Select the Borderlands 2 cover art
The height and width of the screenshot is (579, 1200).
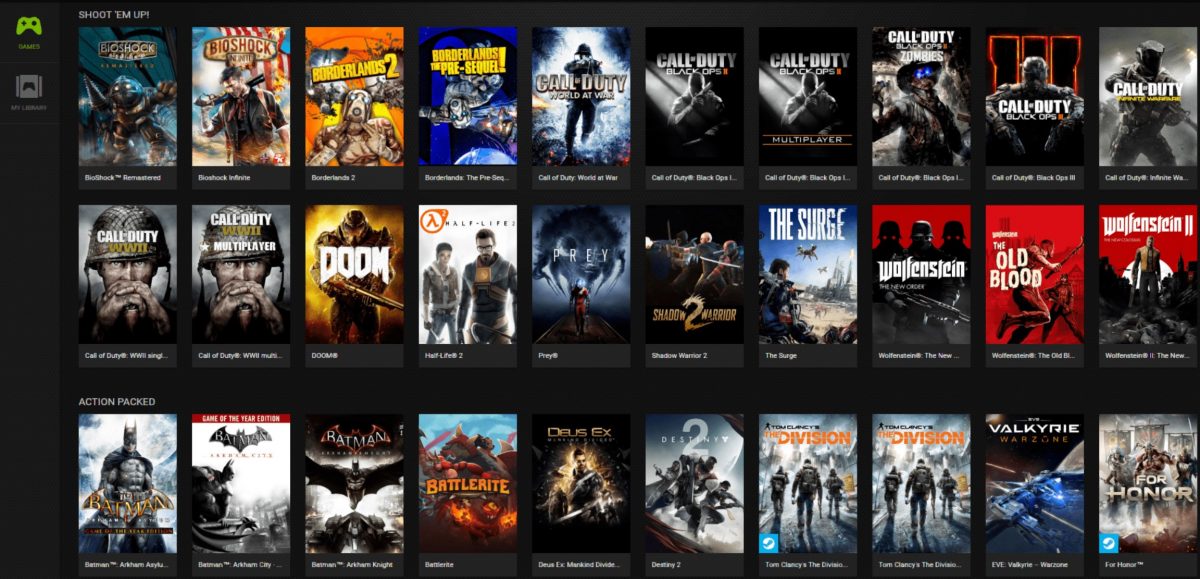[354, 96]
